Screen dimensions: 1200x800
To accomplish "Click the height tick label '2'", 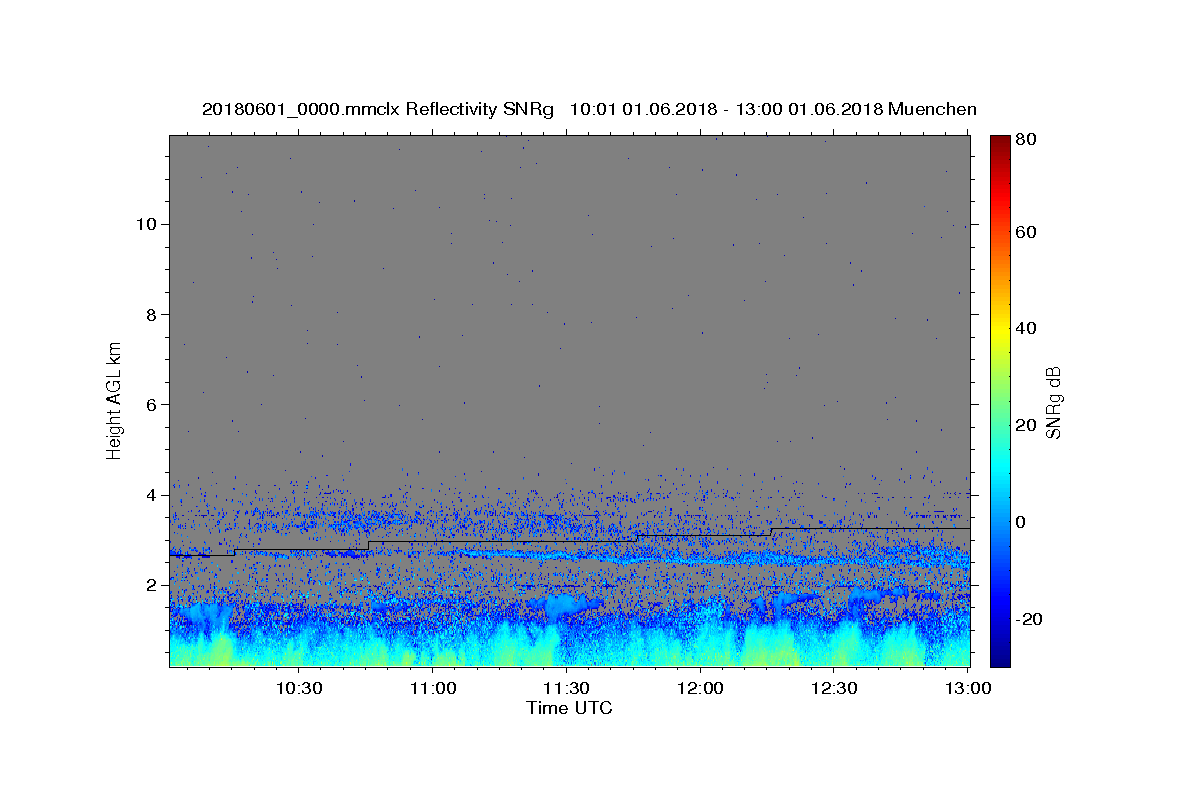I will click(153, 585).
